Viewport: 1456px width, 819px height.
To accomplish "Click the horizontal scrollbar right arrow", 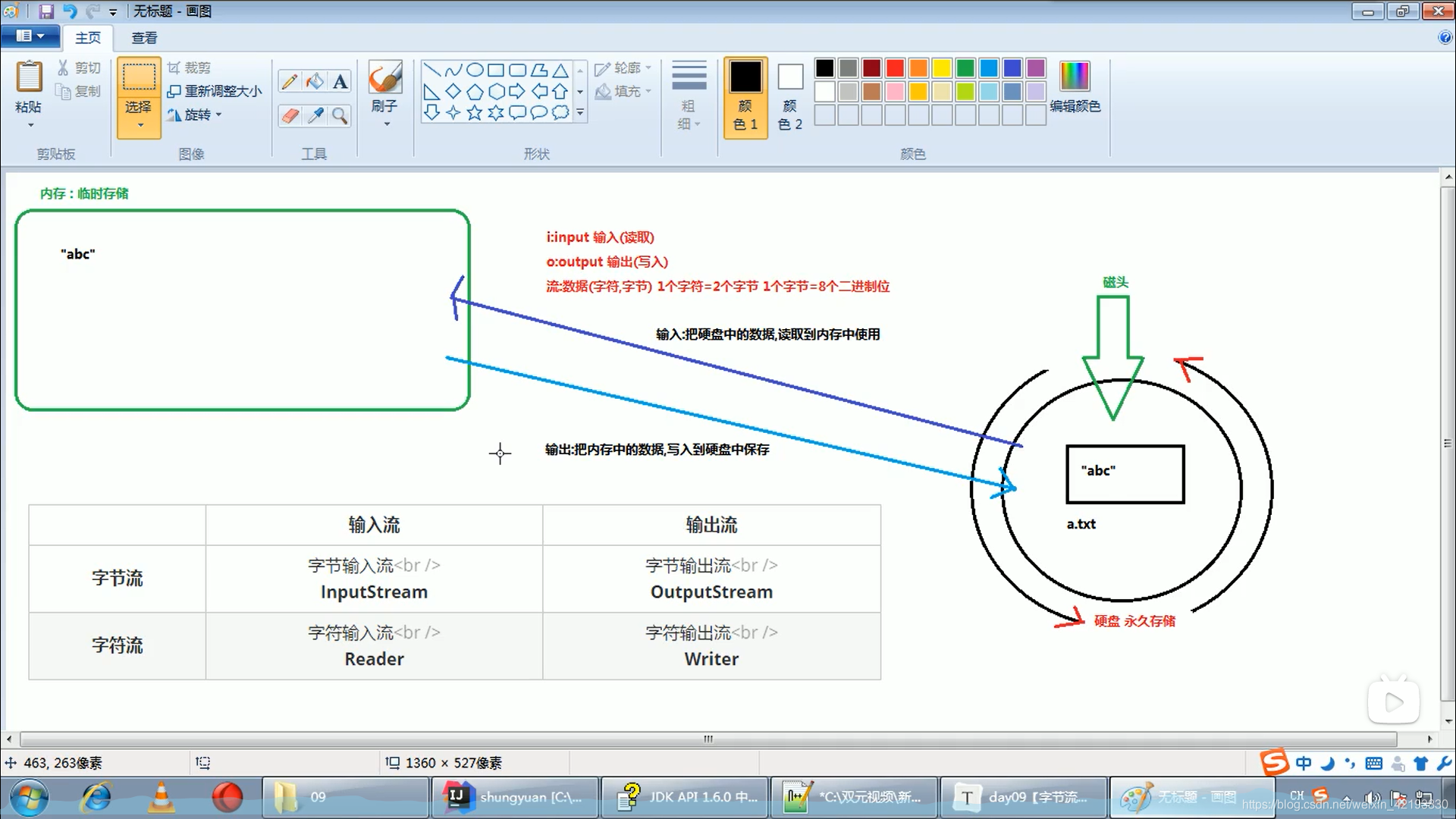I will click(x=1429, y=739).
